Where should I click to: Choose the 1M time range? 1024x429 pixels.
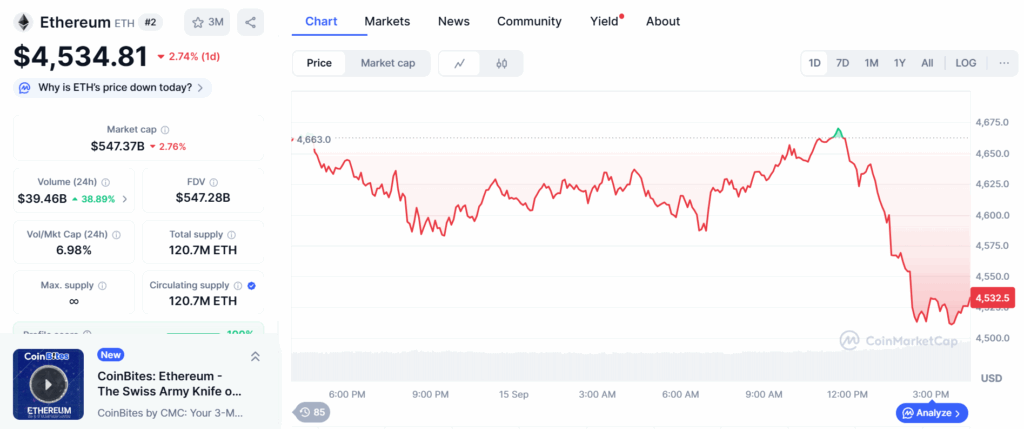click(x=871, y=63)
